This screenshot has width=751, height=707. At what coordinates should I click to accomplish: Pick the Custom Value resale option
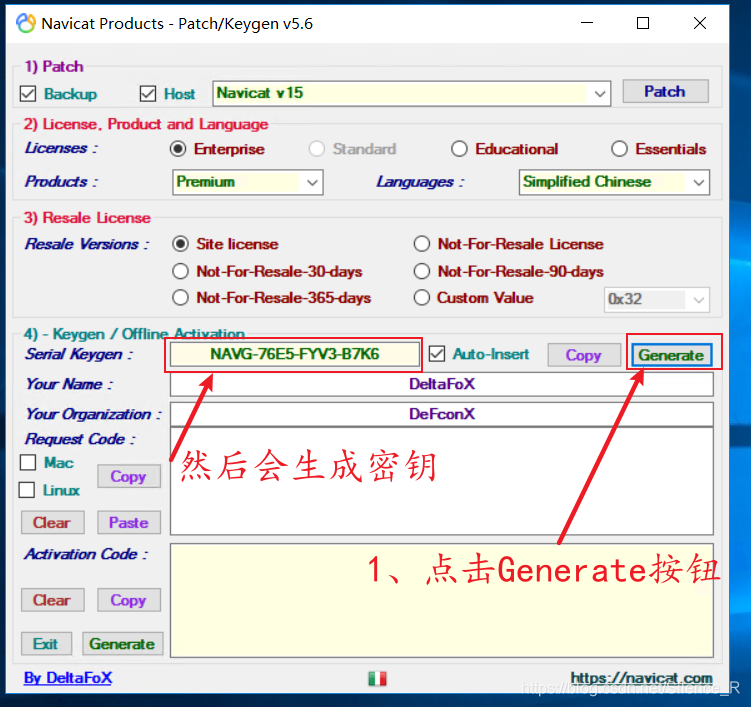tap(421, 298)
